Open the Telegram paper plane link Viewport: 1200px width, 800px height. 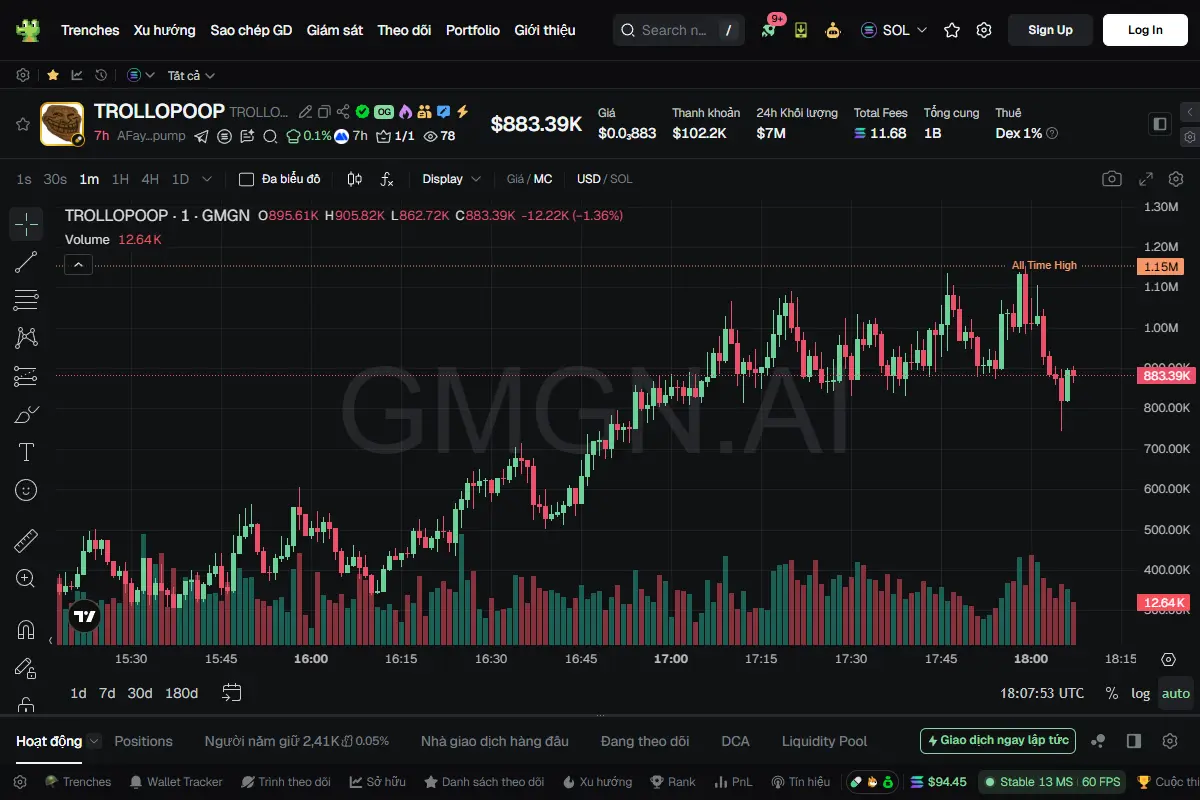tap(202, 136)
